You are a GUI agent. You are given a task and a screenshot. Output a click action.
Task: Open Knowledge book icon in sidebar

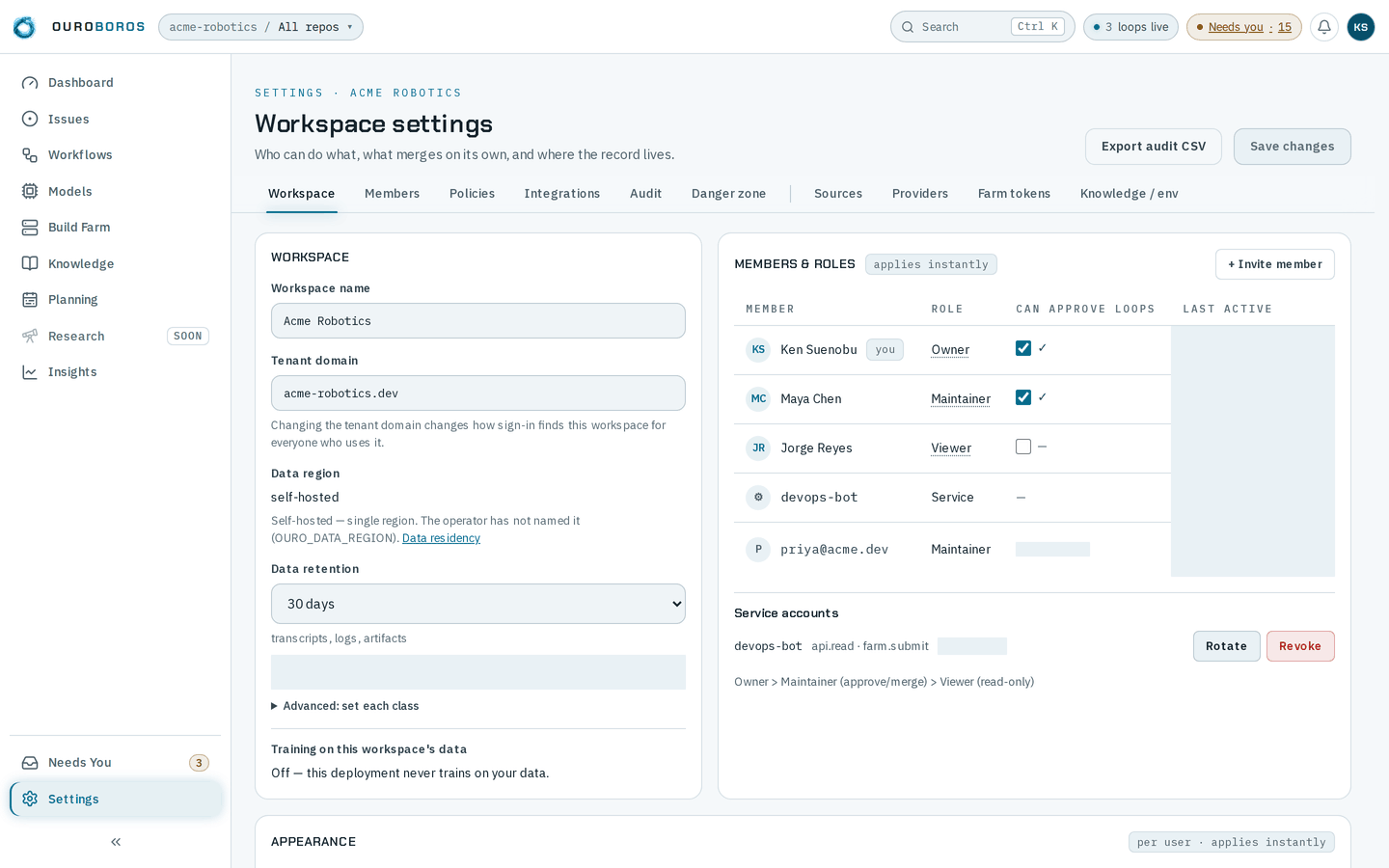point(30,263)
